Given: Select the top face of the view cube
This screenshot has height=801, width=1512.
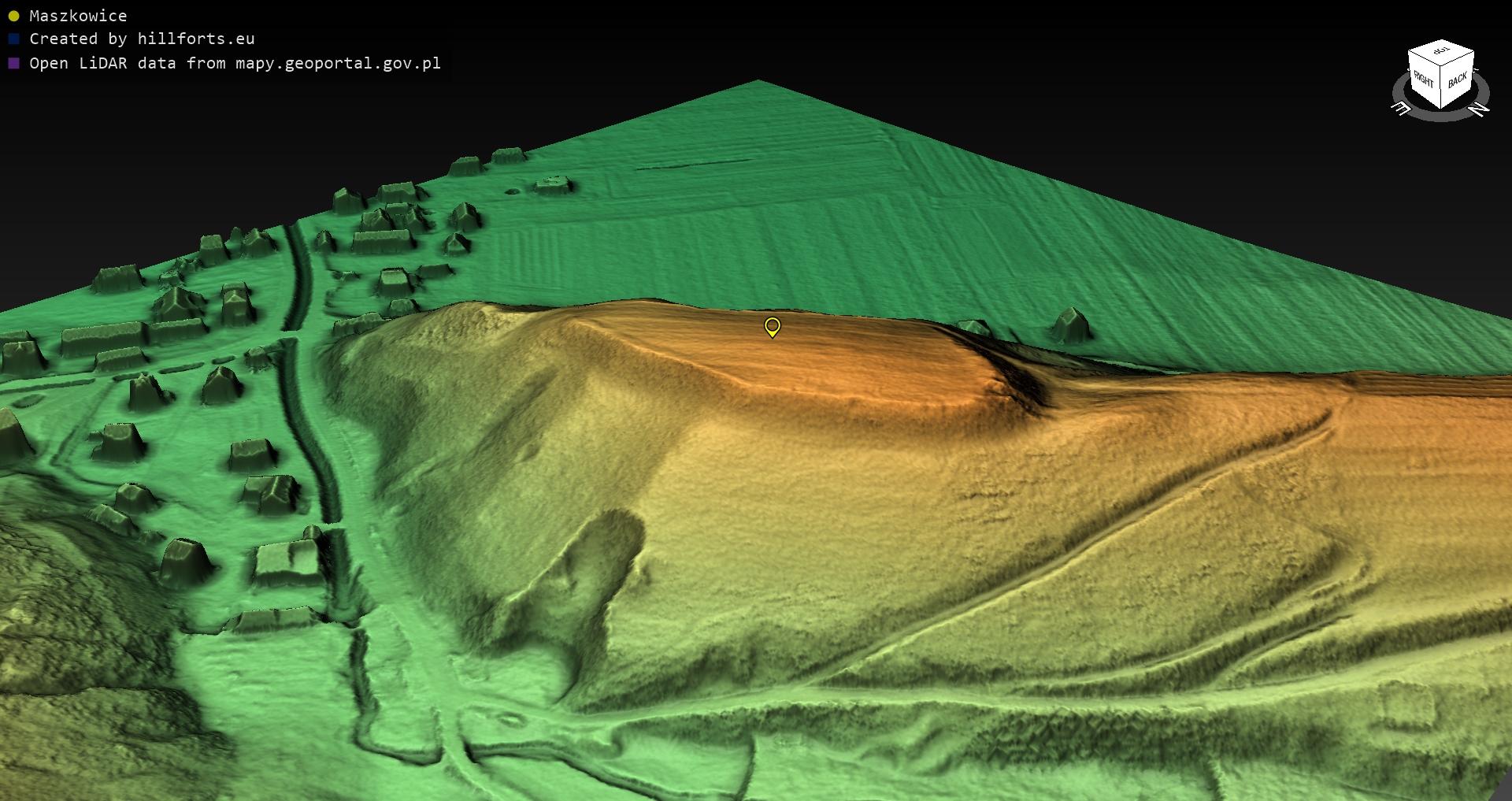Looking at the screenshot, I should (x=1441, y=51).
